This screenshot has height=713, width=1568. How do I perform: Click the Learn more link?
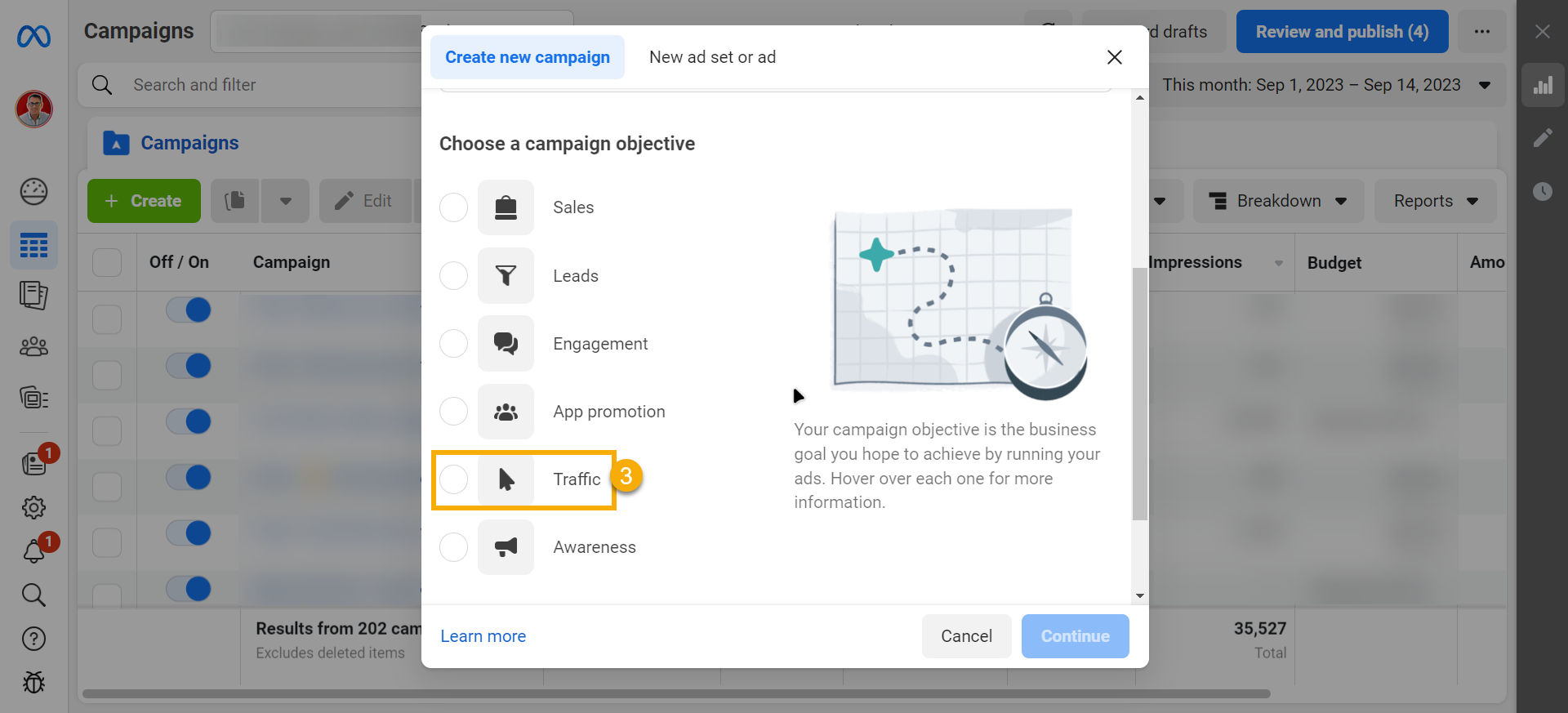click(x=483, y=636)
